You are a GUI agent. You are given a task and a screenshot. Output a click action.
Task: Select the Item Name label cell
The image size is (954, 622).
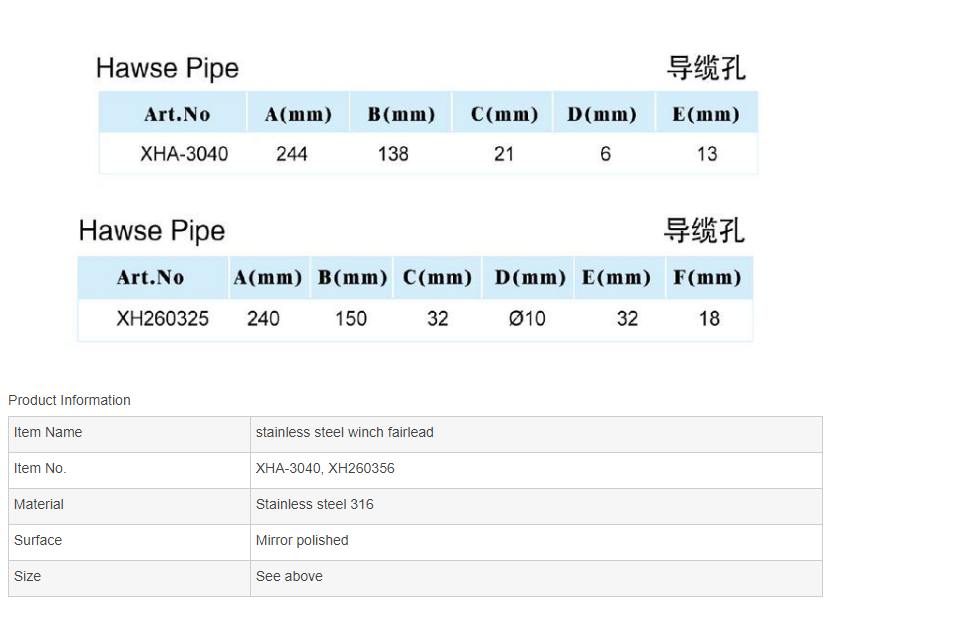[48, 433]
